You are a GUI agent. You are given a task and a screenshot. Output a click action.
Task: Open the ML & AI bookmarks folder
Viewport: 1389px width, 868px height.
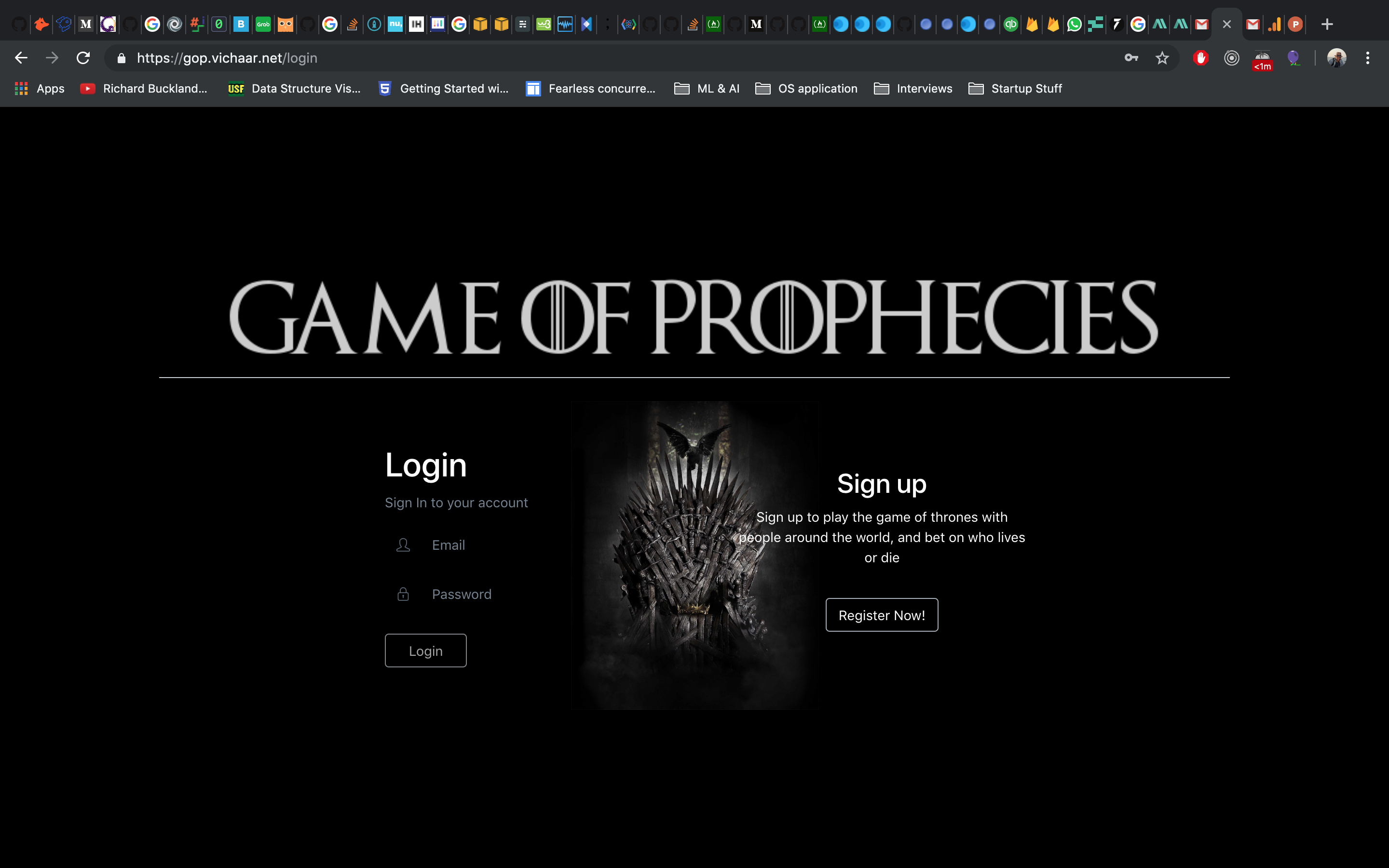coord(706,88)
